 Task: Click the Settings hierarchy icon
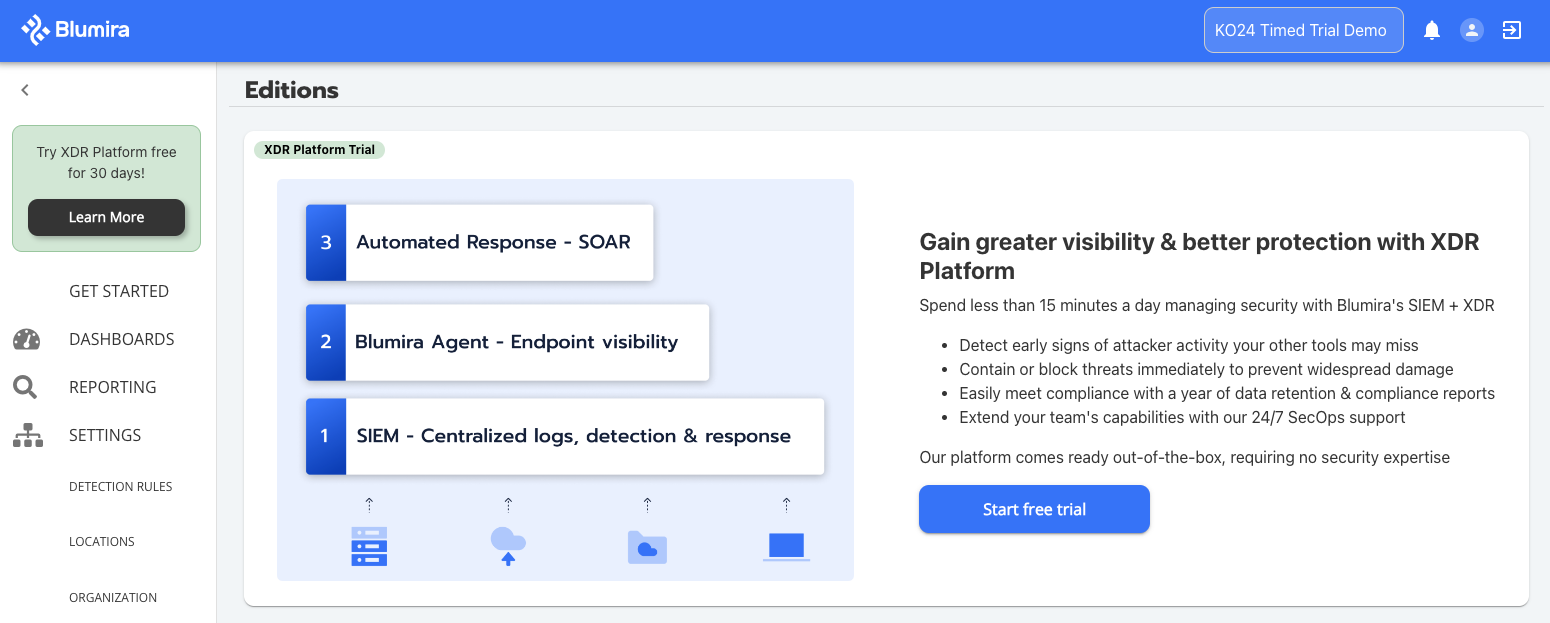27,435
